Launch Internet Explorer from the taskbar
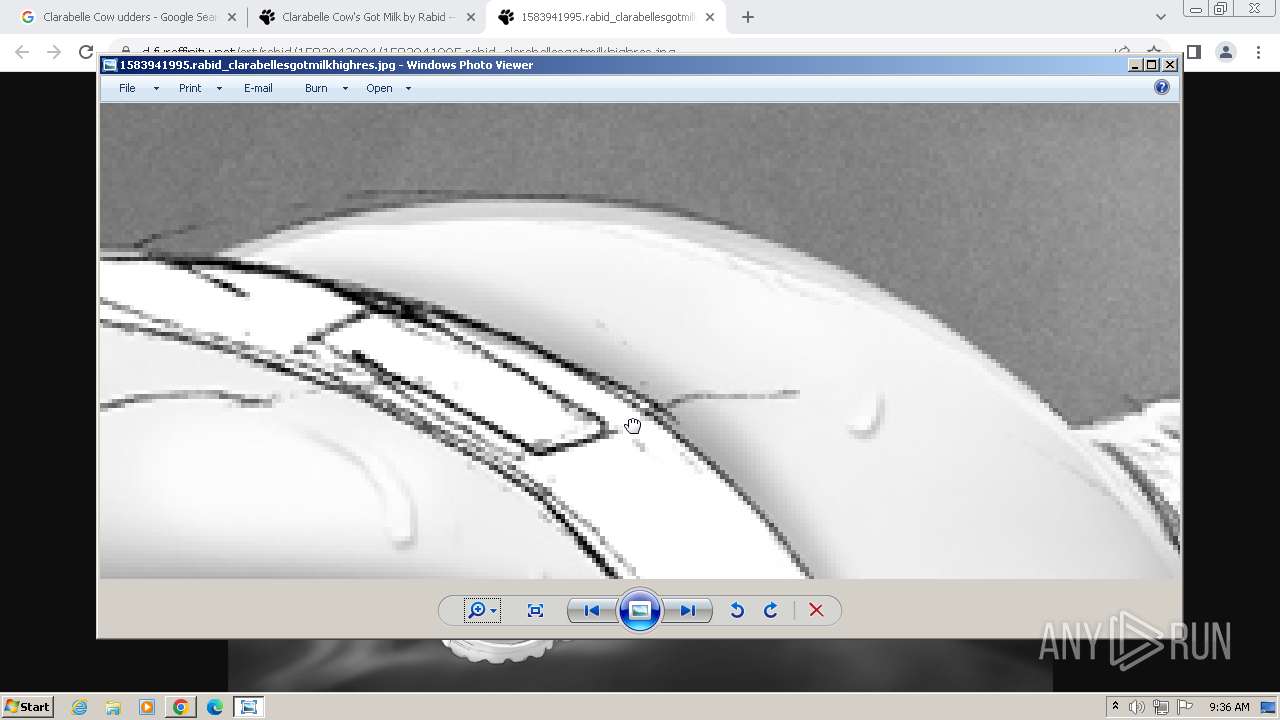Screen dimensions: 1280x720 tap(79, 707)
